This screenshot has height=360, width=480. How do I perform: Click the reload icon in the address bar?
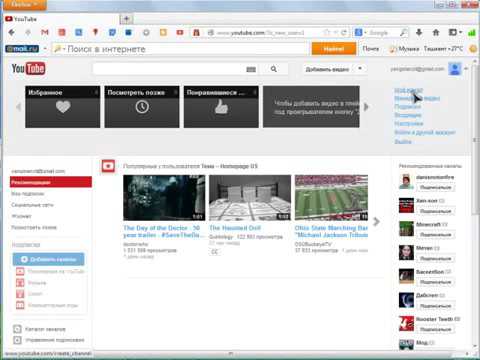click(344, 33)
